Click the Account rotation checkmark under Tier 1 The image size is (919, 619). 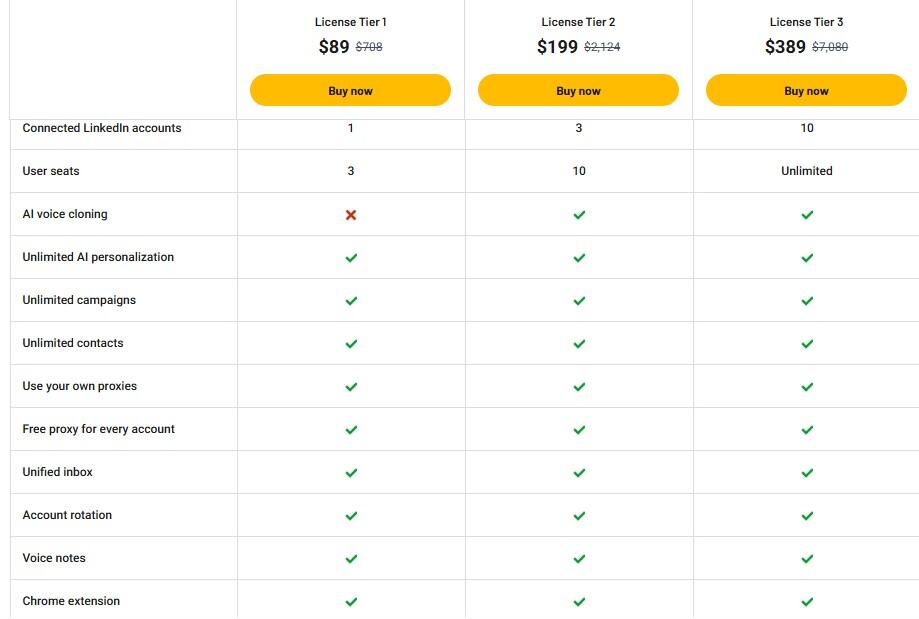point(350,515)
